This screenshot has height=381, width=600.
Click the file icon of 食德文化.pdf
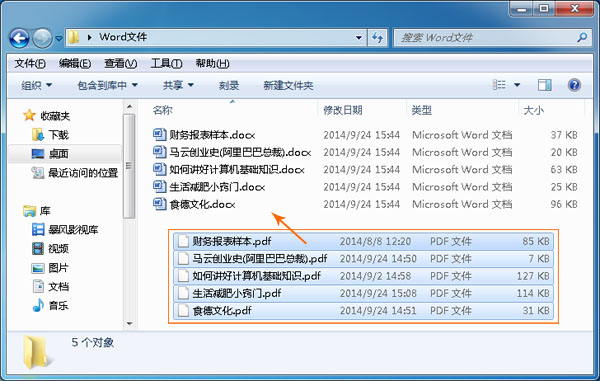coord(183,311)
